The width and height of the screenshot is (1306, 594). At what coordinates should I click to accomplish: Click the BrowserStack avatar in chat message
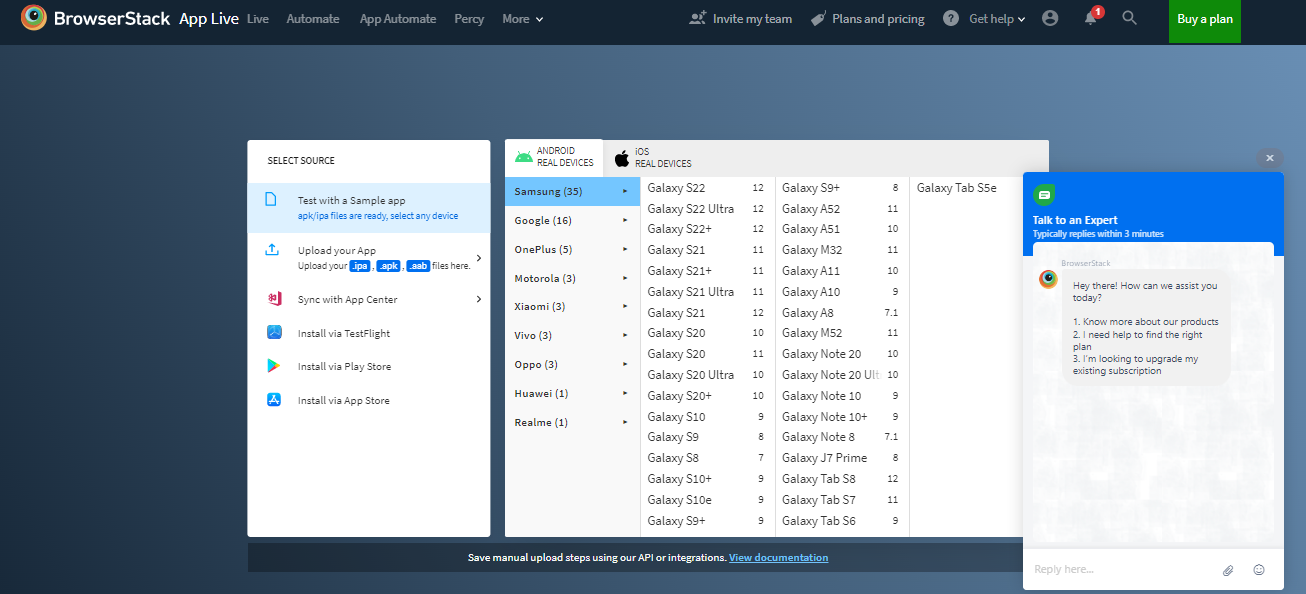tap(1048, 279)
